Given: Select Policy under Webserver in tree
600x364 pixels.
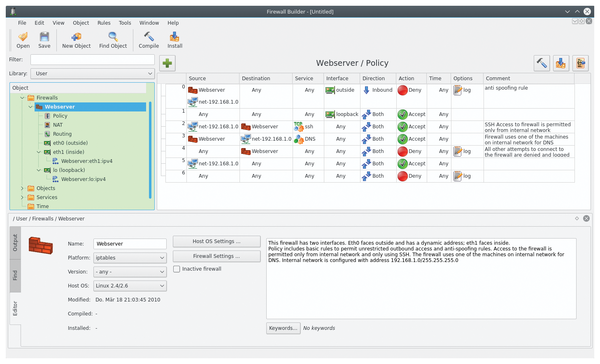Looking at the screenshot, I should 60,116.
